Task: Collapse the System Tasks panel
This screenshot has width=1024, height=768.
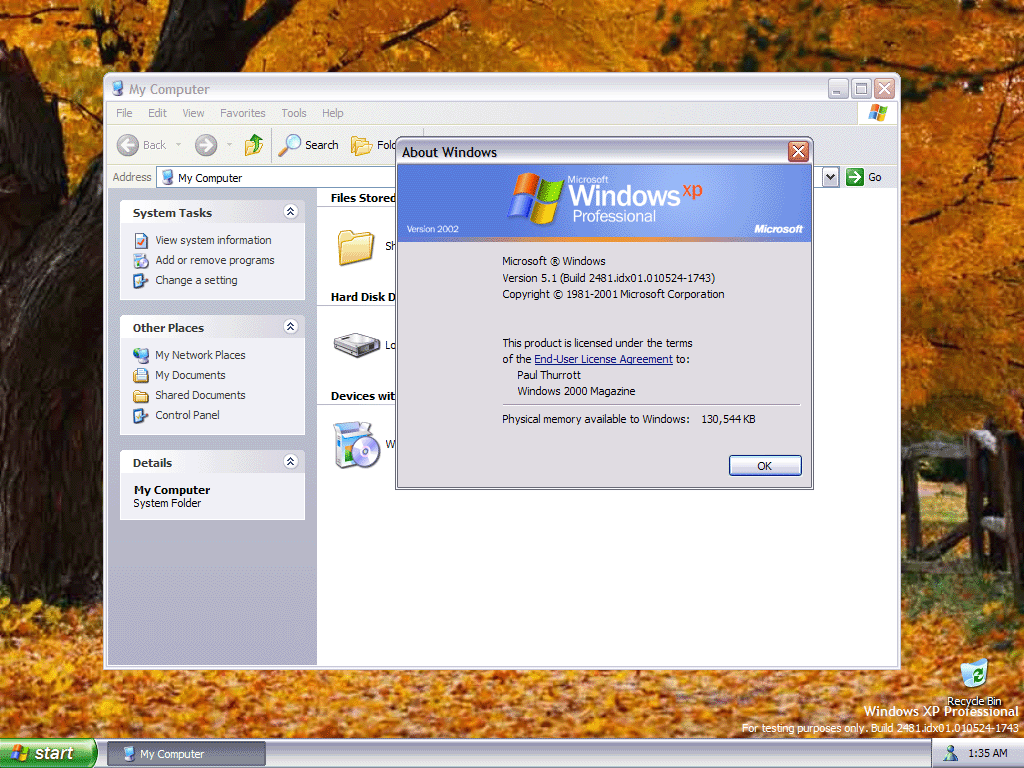Action: pos(291,212)
